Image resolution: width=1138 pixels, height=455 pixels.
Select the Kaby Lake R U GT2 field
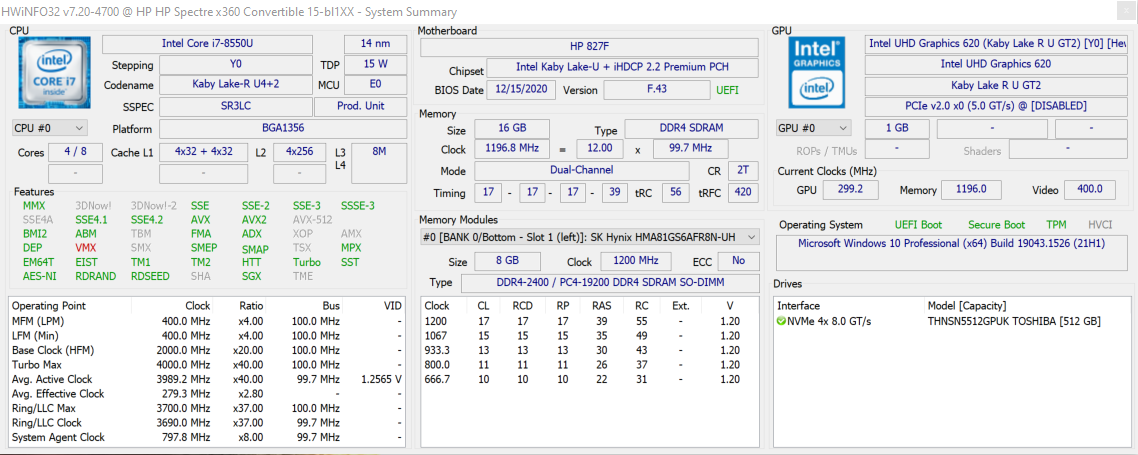pos(996,85)
